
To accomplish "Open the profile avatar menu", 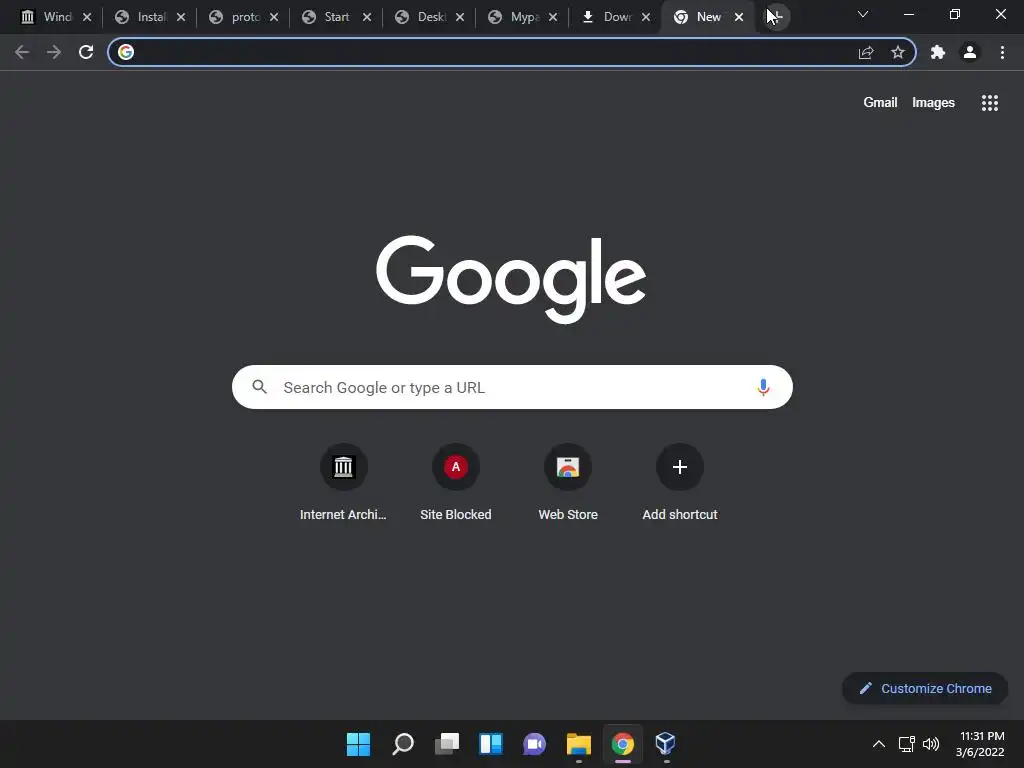I will click(x=970, y=52).
